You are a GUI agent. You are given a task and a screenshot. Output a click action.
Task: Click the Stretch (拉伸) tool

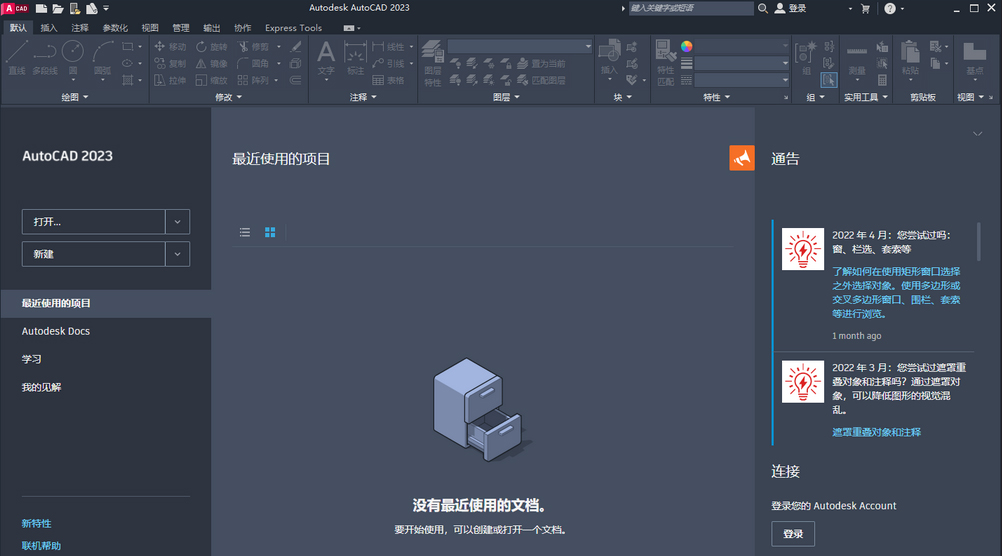[x=170, y=80]
